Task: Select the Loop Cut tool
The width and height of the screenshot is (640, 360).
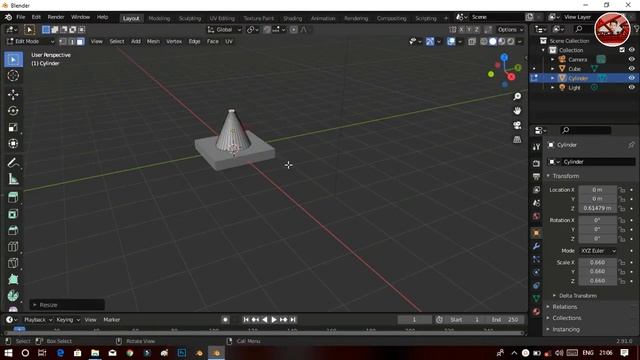Action: click(x=13, y=247)
